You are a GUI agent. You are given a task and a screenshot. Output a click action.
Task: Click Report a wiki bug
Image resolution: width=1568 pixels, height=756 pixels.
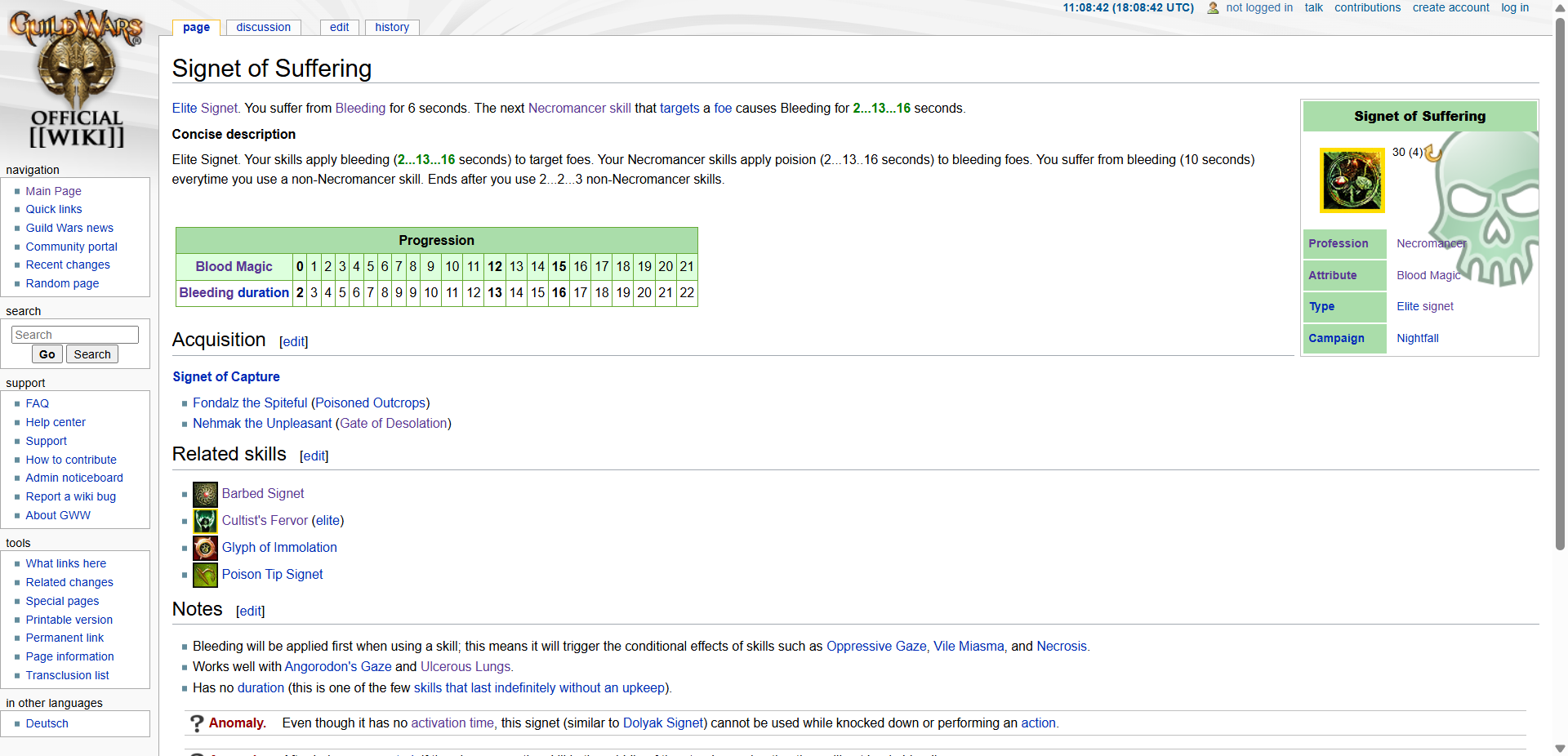click(70, 496)
